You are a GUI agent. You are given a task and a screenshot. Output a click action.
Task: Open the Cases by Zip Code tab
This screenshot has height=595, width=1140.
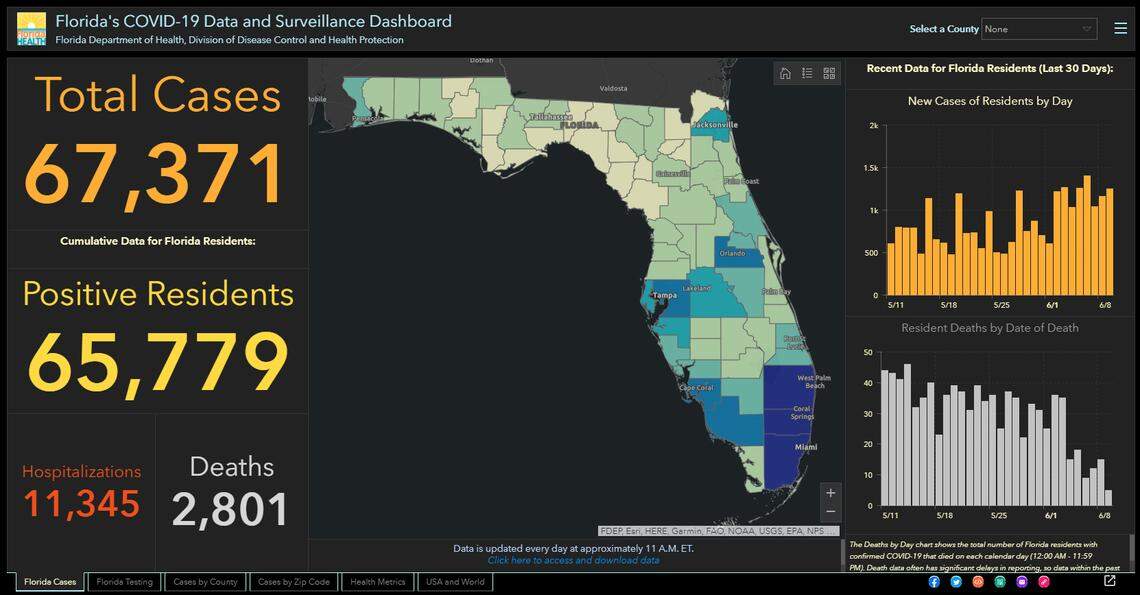point(294,581)
